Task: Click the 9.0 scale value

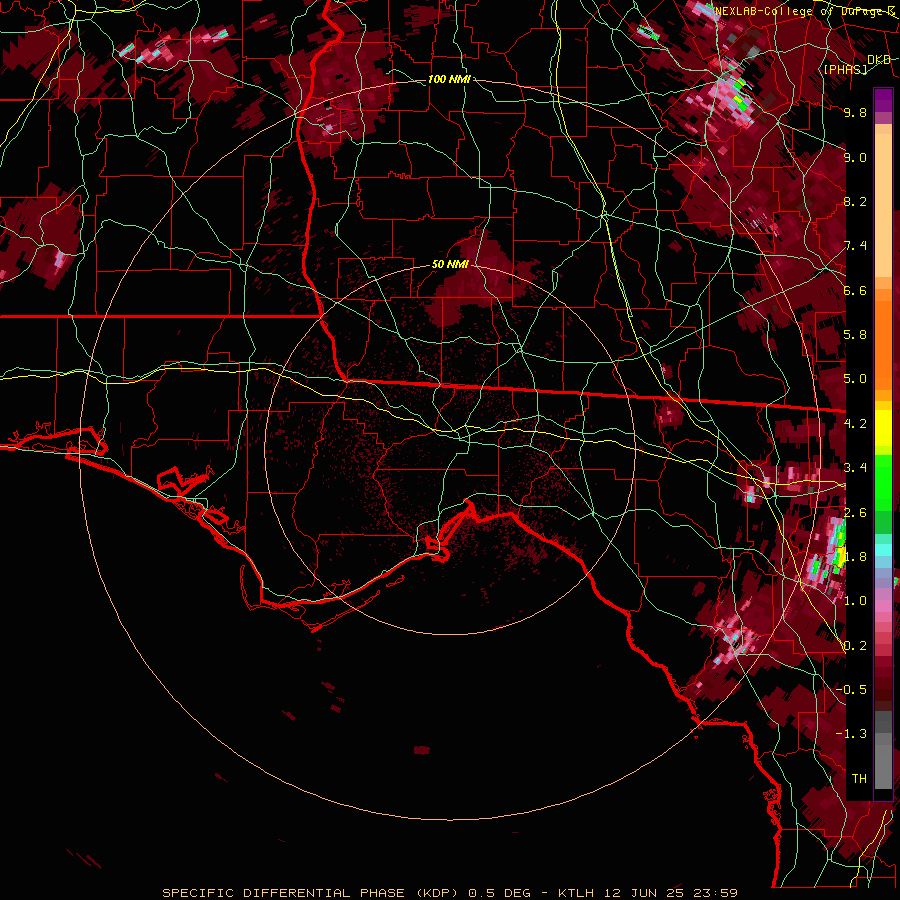Action: (855, 157)
